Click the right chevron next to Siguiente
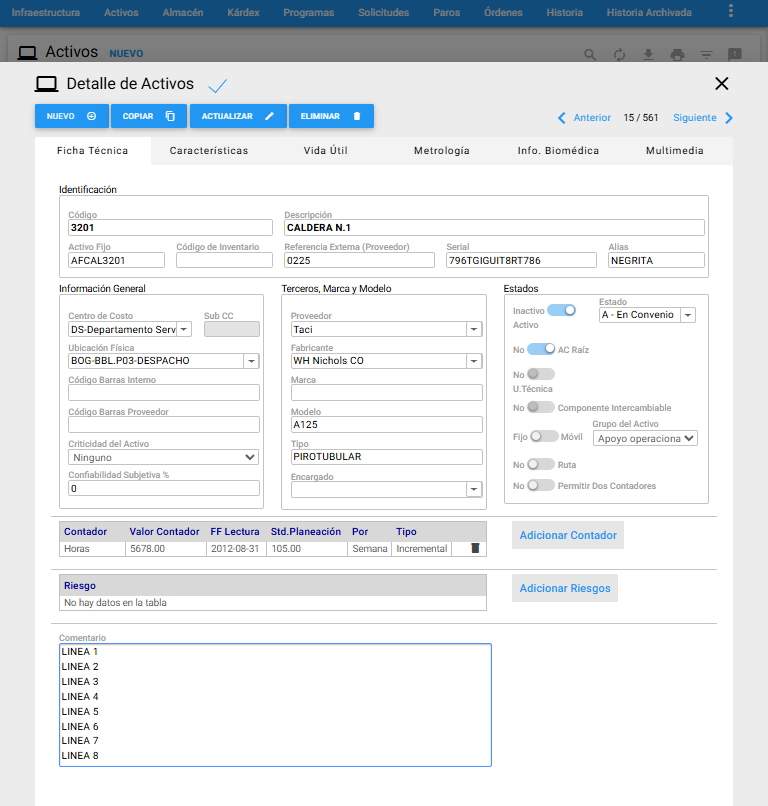Viewport: 768px width, 806px height. [x=728, y=118]
